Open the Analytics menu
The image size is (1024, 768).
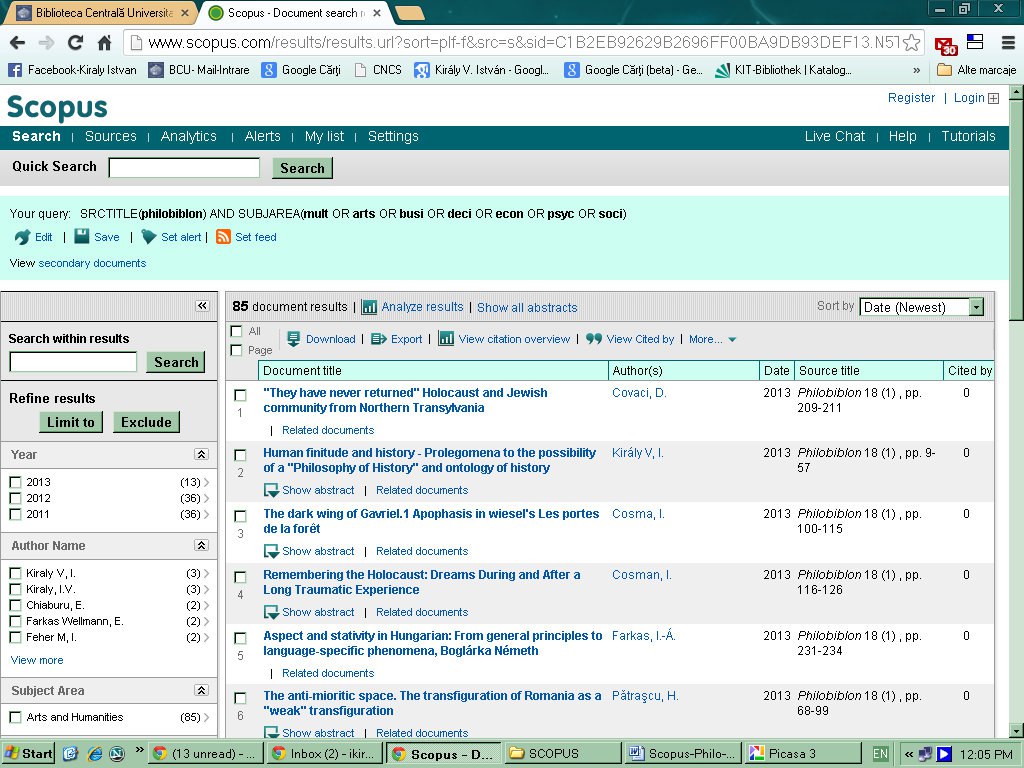coord(188,136)
